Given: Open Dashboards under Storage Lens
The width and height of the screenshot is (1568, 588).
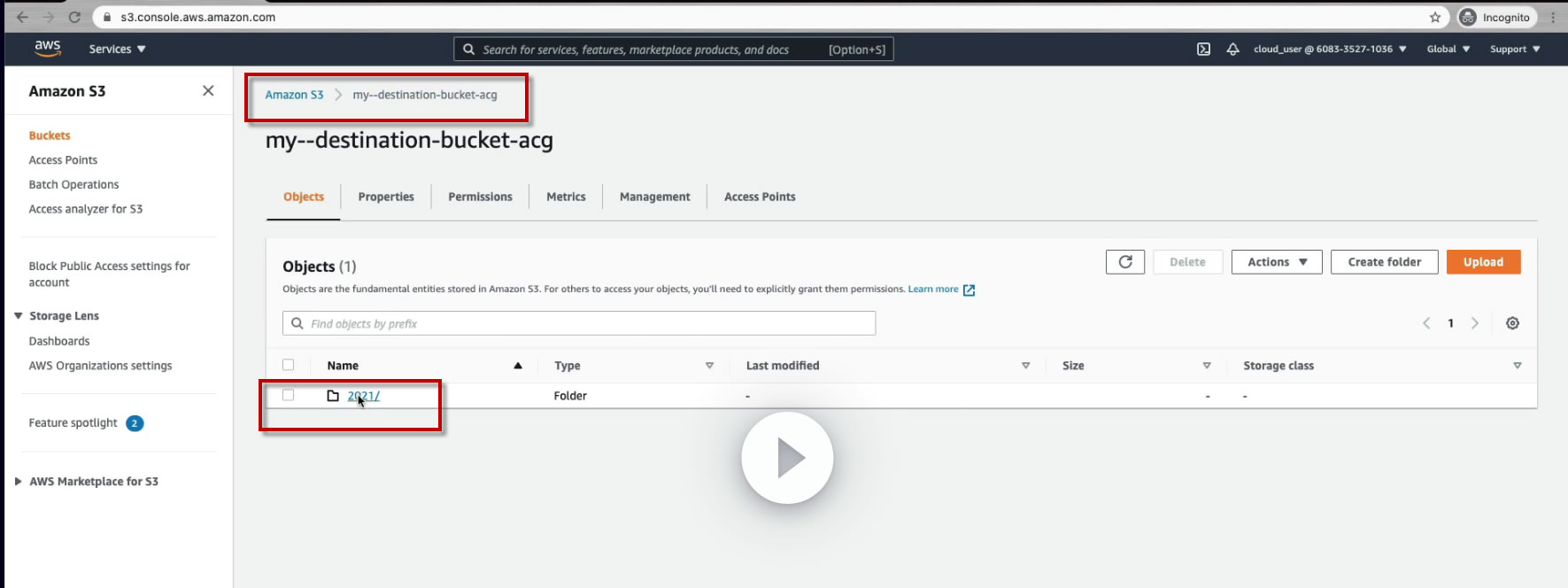Looking at the screenshot, I should point(59,341).
